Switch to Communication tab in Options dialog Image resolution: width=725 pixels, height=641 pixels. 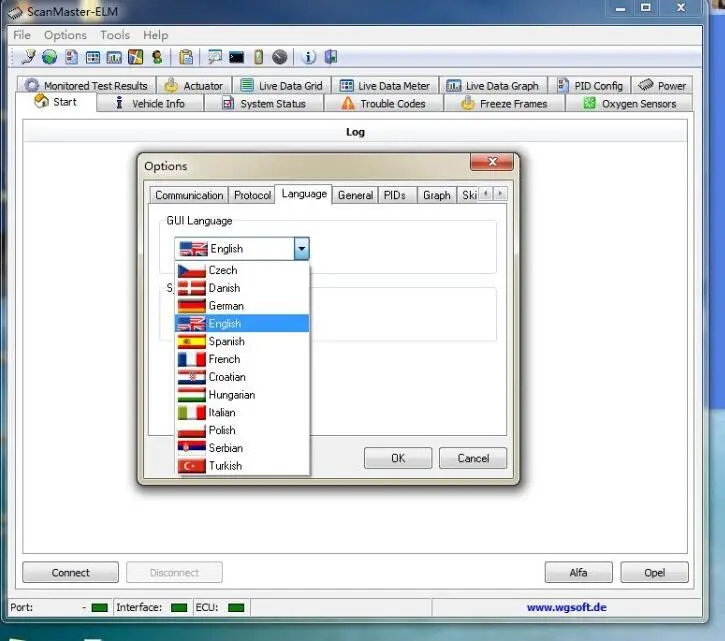189,195
